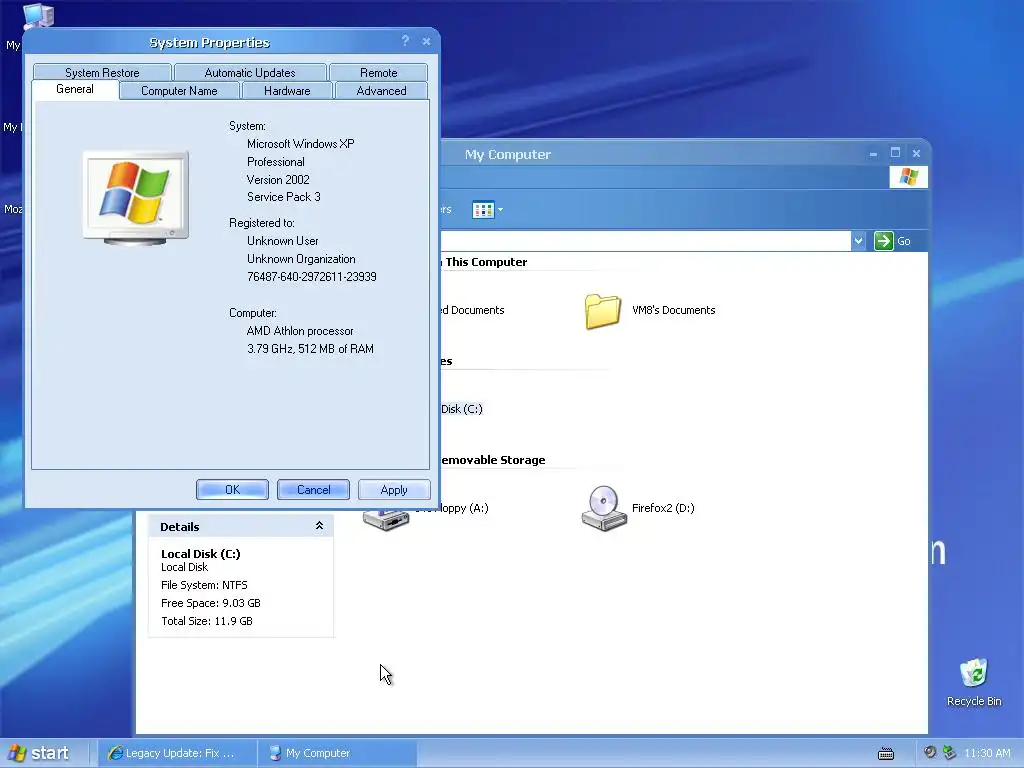1024x768 pixels.
Task: Switch to Legacy Update taskbar button
Action: [176, 753]
